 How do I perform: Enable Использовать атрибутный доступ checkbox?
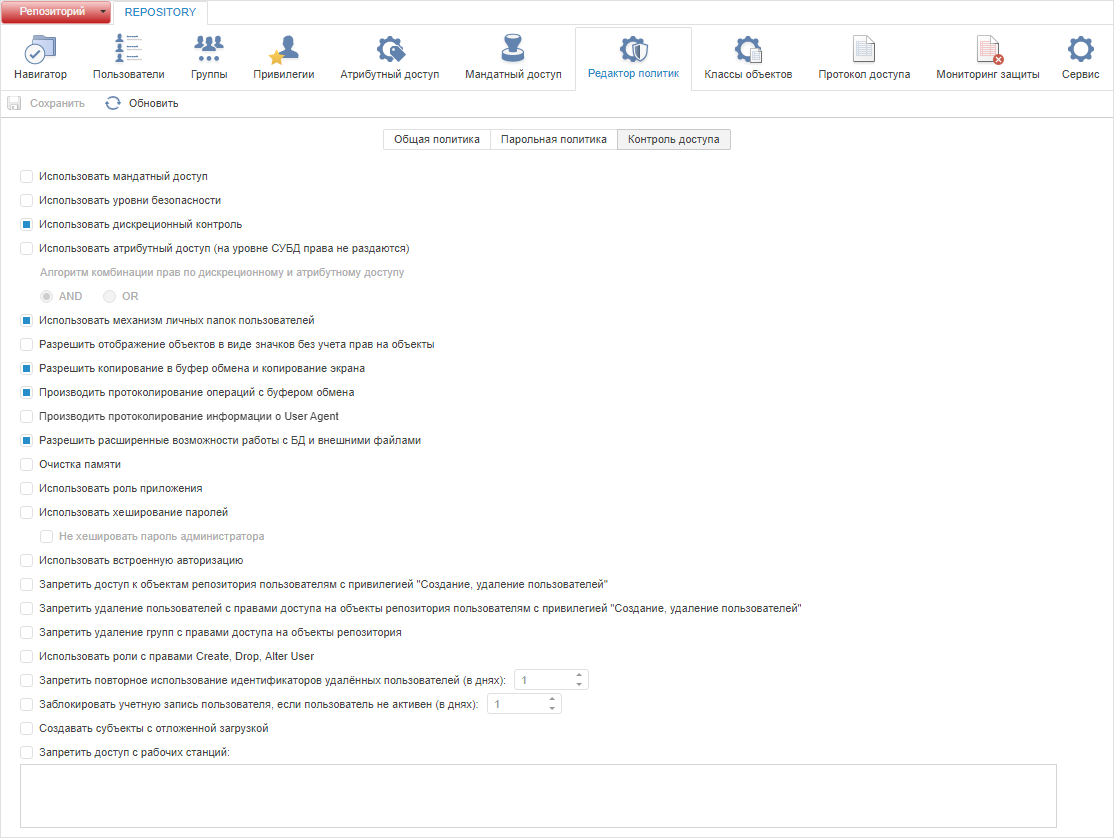coord(26,249)
